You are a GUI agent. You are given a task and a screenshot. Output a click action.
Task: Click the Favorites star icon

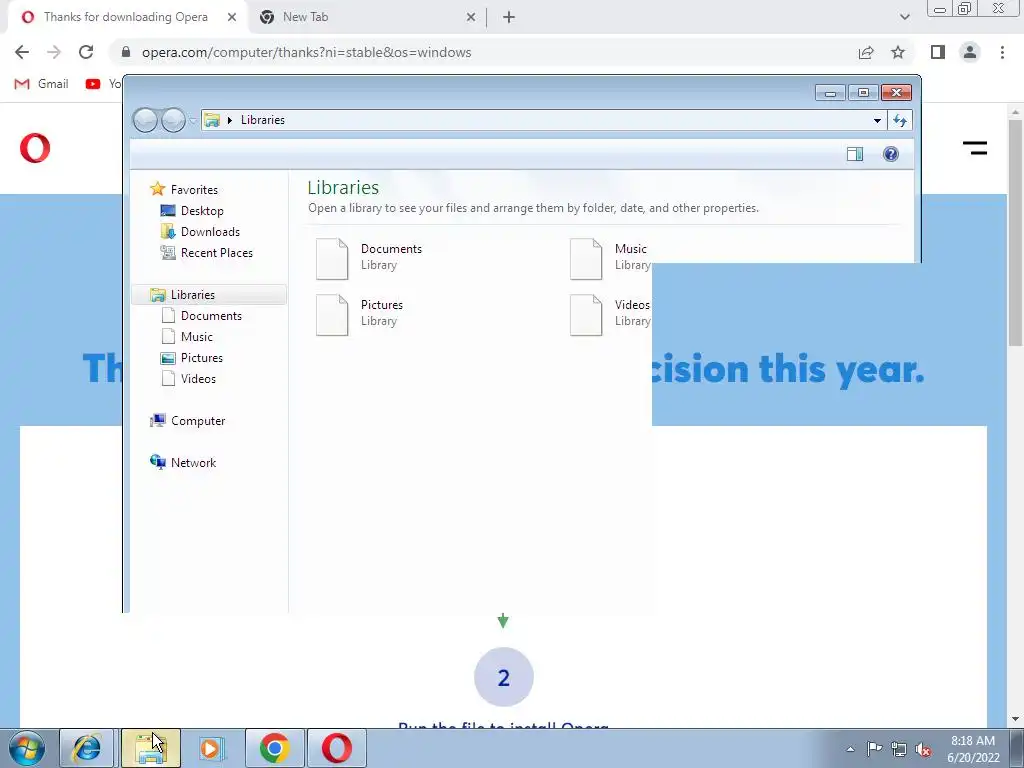157,189
